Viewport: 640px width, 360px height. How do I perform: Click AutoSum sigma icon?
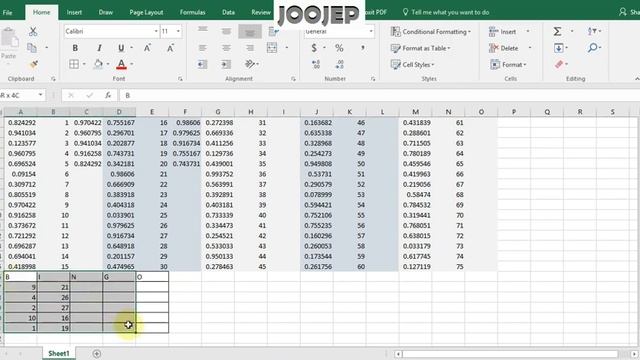click(558, 31)
